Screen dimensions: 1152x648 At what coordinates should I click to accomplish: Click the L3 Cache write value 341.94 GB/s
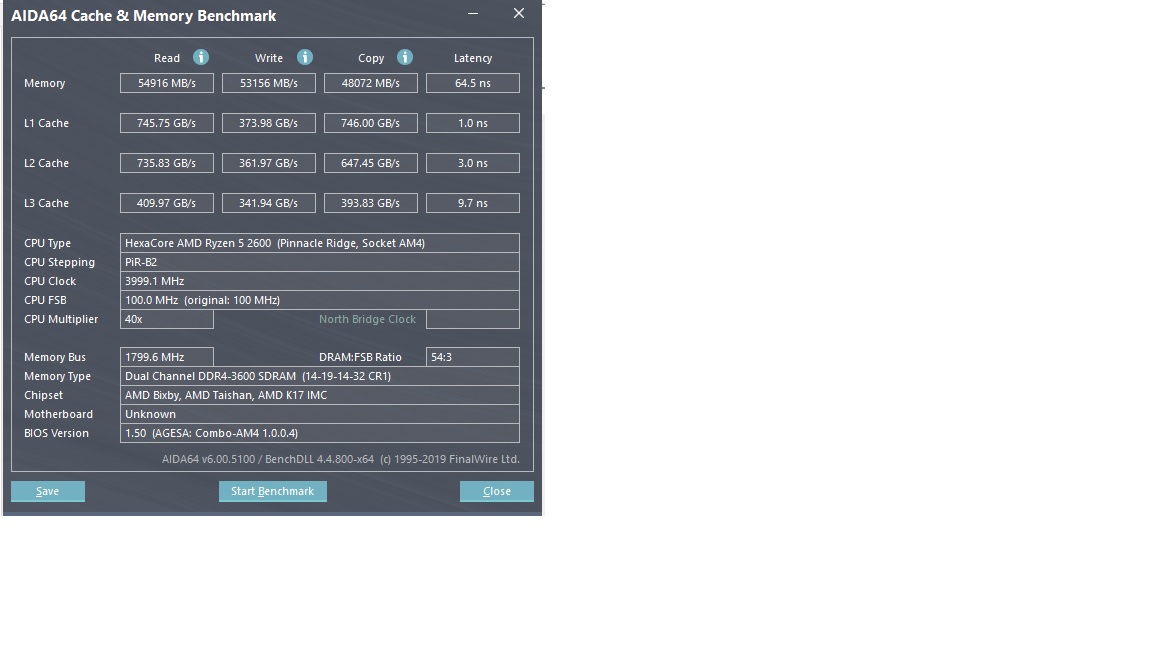pos(269,203)
